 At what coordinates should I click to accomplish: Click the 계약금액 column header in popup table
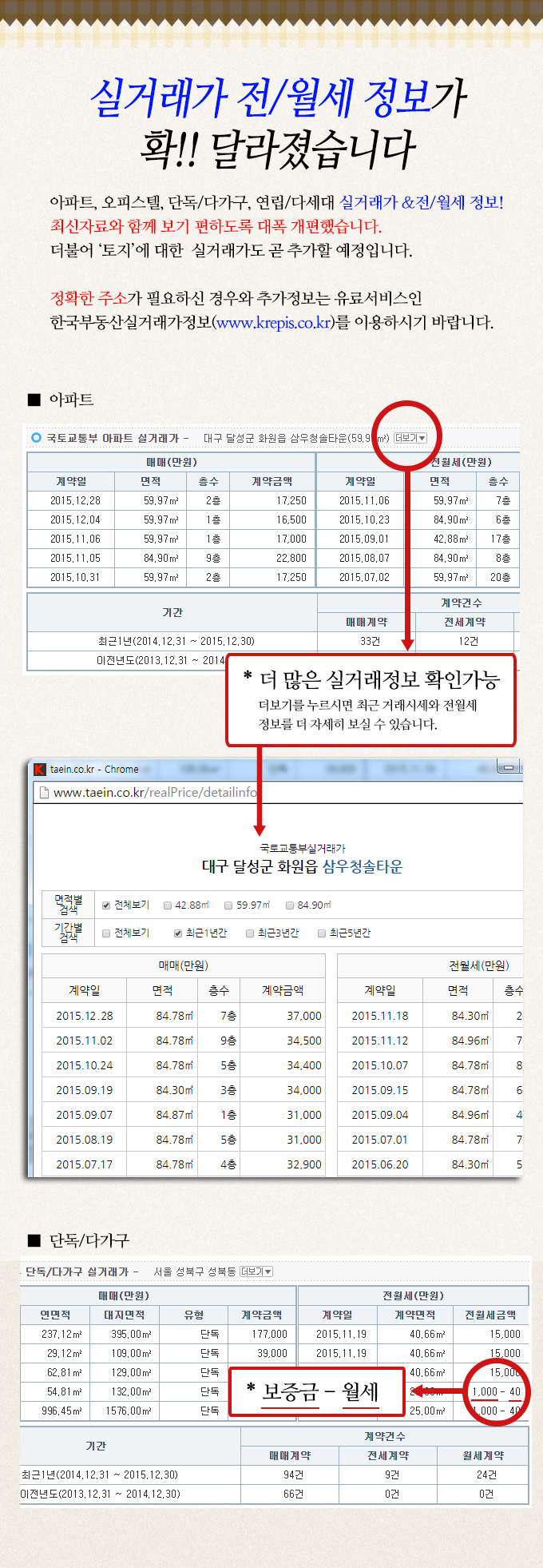pos(283,990)
